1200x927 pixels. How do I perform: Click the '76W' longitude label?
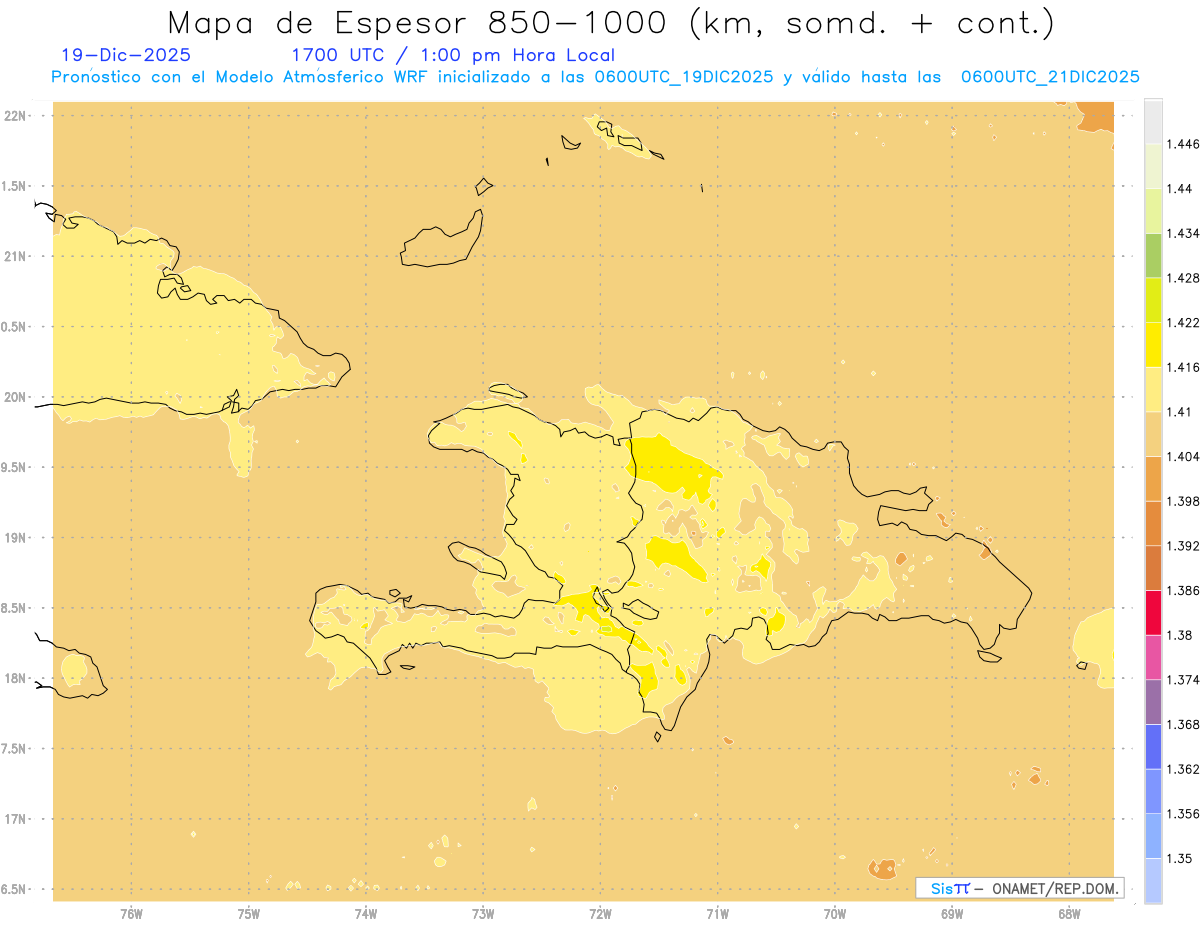[131, 915]
